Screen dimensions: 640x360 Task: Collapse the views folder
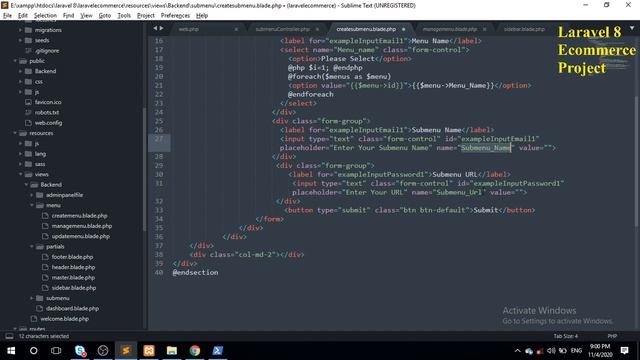(20, 174)
